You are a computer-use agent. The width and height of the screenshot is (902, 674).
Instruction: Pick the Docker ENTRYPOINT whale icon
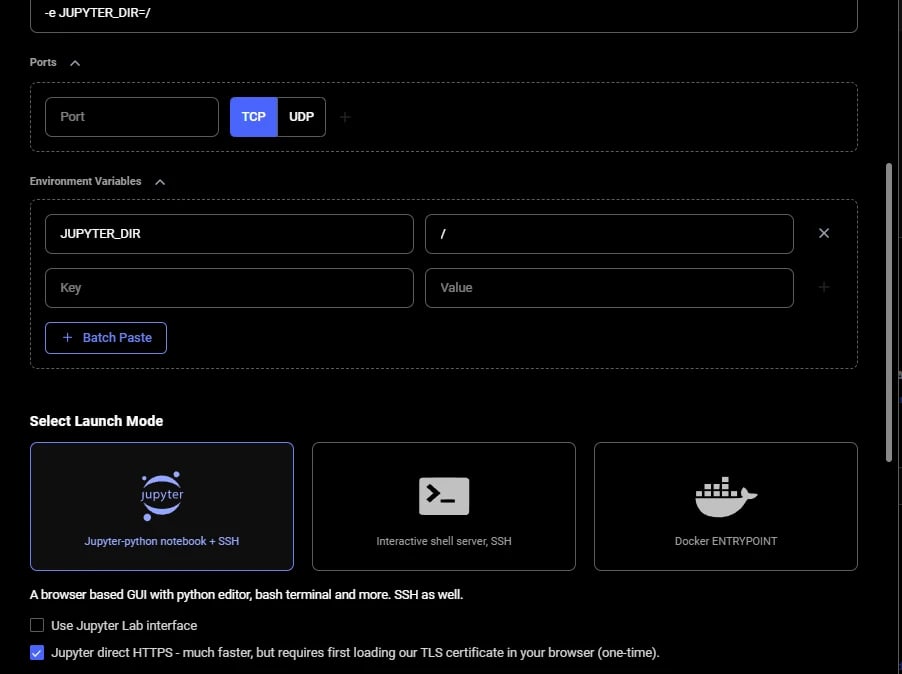point(726,497)
